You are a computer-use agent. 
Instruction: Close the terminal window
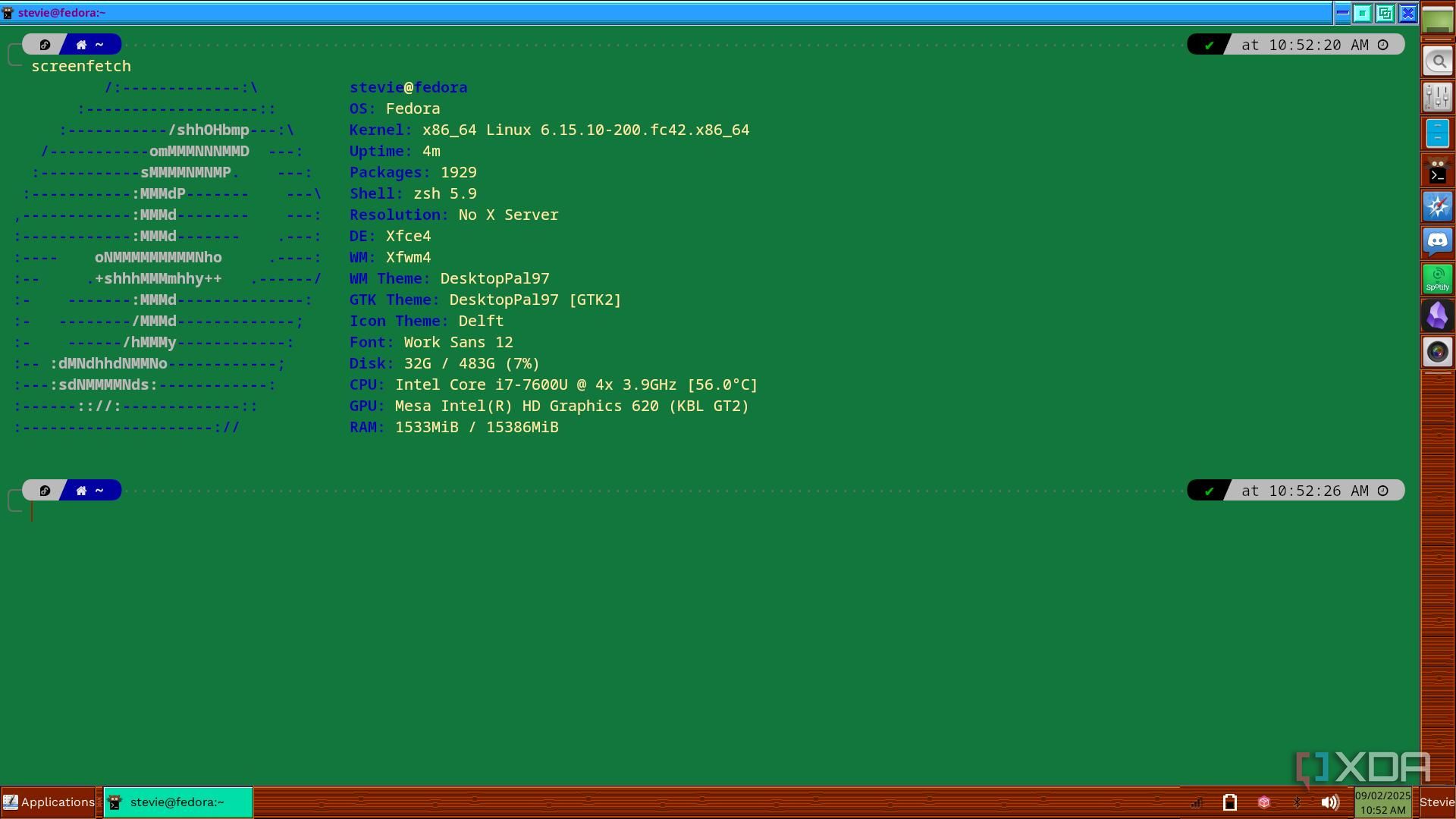pyautogui.click(x=1408, y=13)
